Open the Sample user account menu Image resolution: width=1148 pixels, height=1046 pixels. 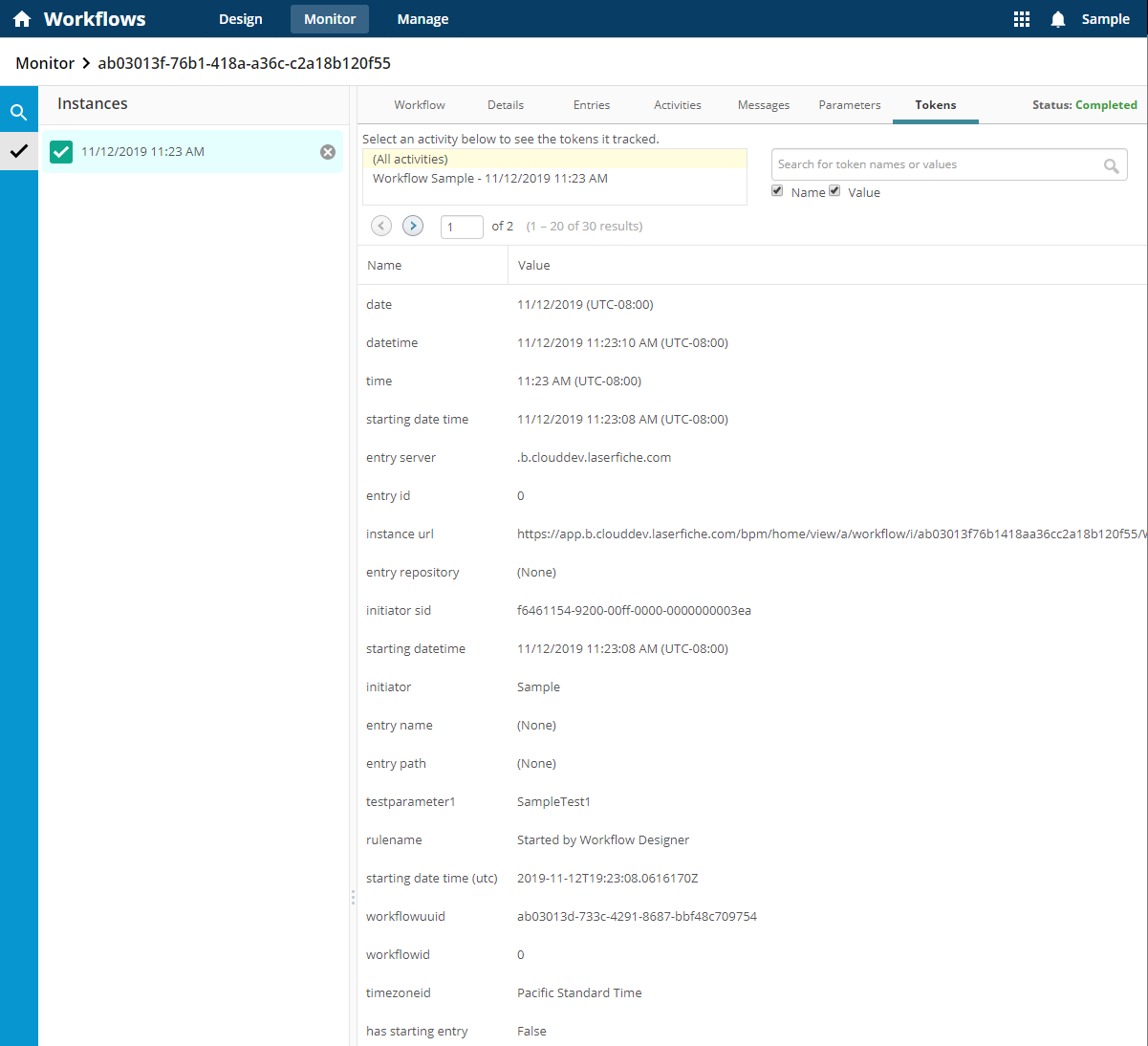[x=1105, y=19]
